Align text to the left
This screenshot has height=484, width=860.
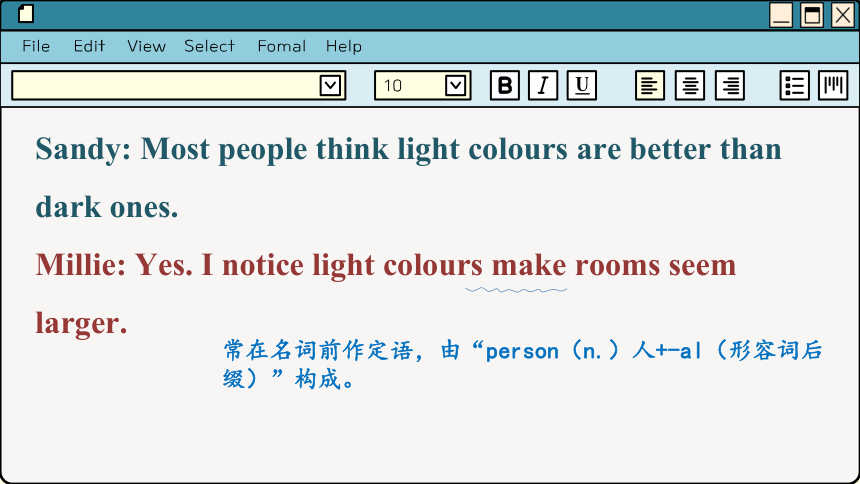click(649, 85)
